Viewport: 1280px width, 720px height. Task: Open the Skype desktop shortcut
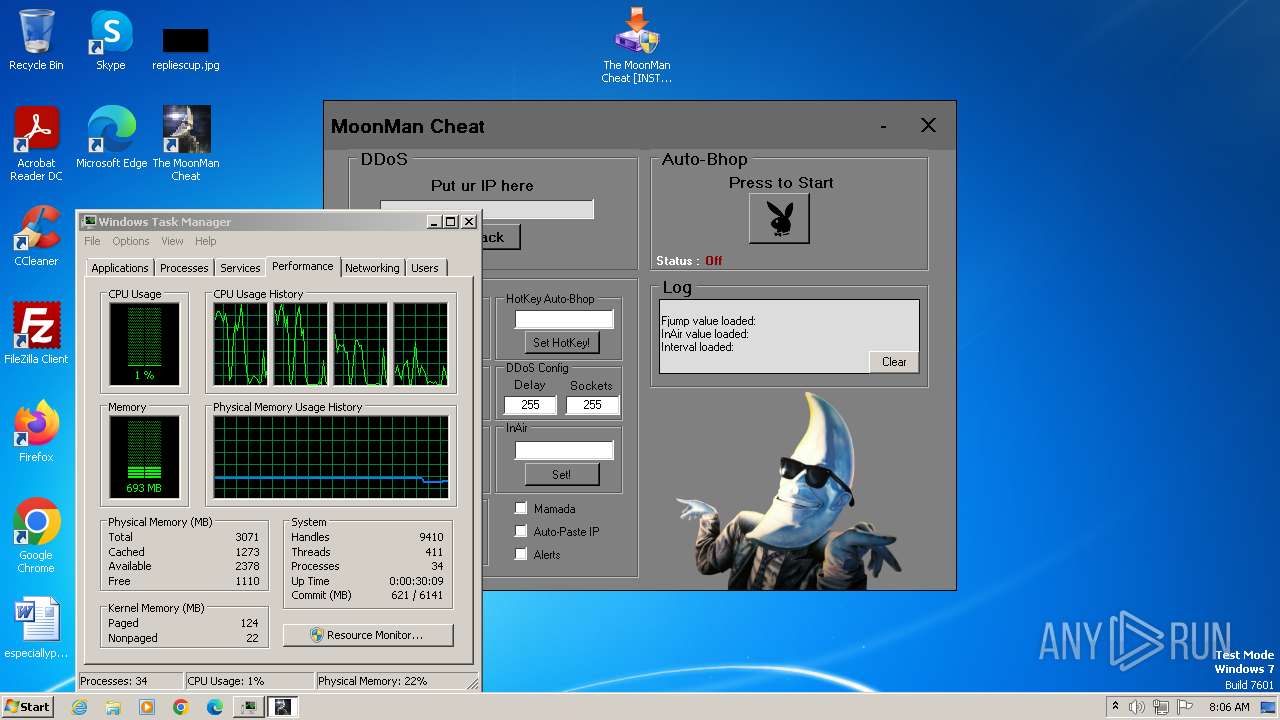[x=110, y=40]
